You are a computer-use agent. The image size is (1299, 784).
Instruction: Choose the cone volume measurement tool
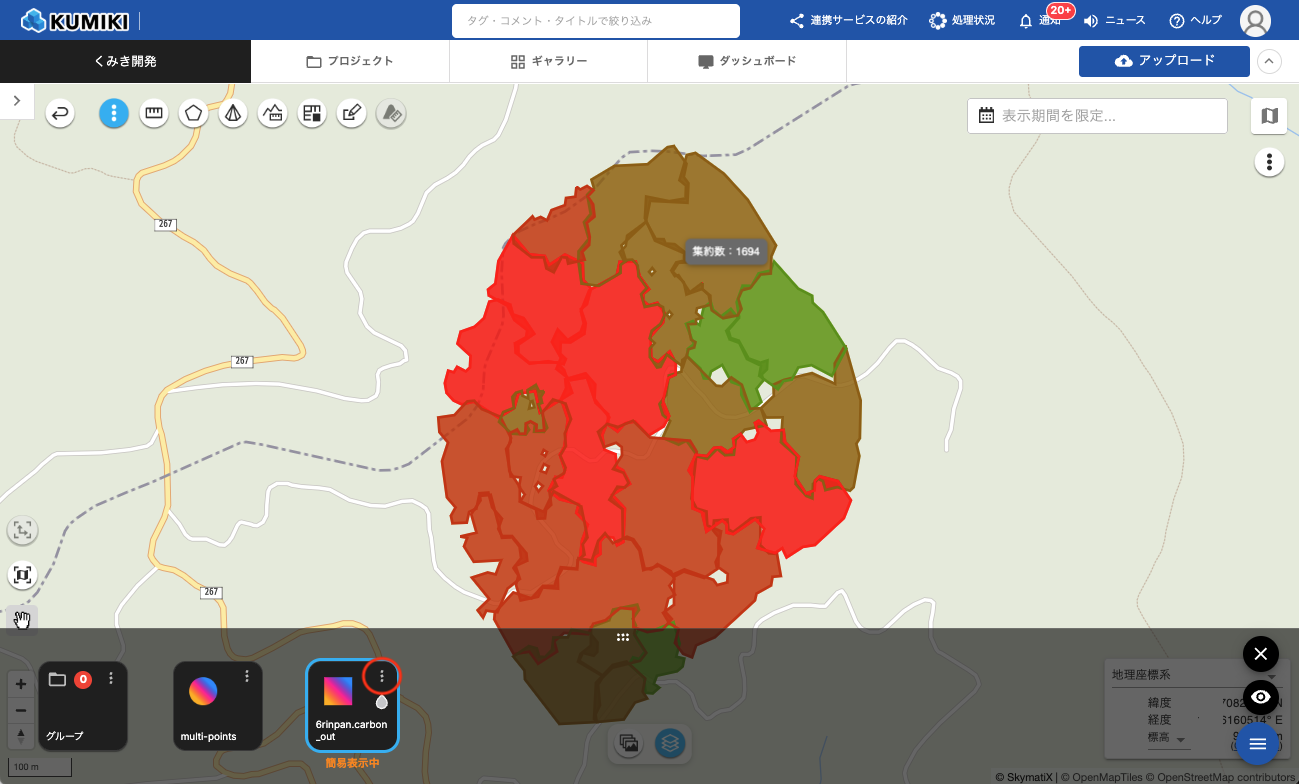(x=233, y=114)
